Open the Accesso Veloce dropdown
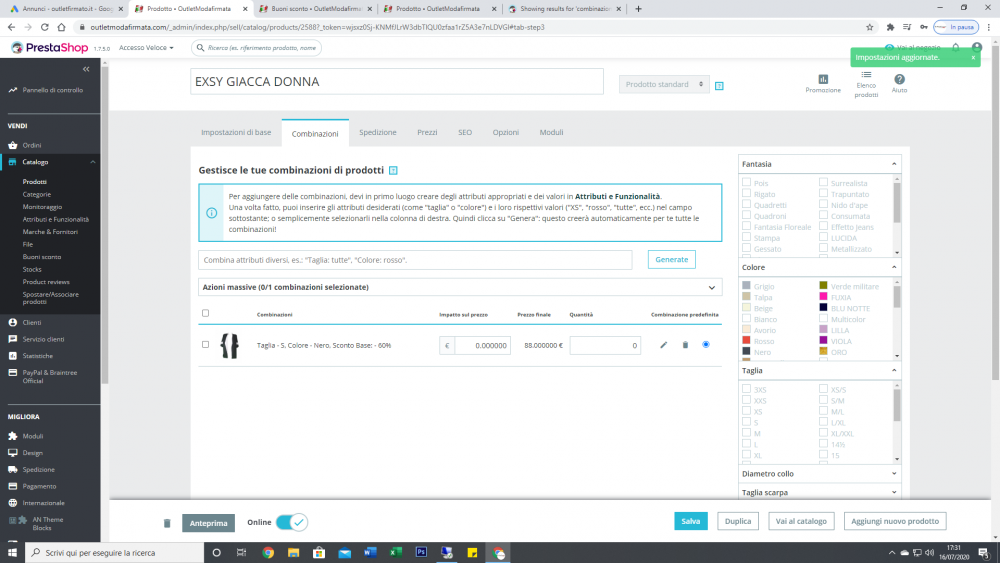 [146, 48]
